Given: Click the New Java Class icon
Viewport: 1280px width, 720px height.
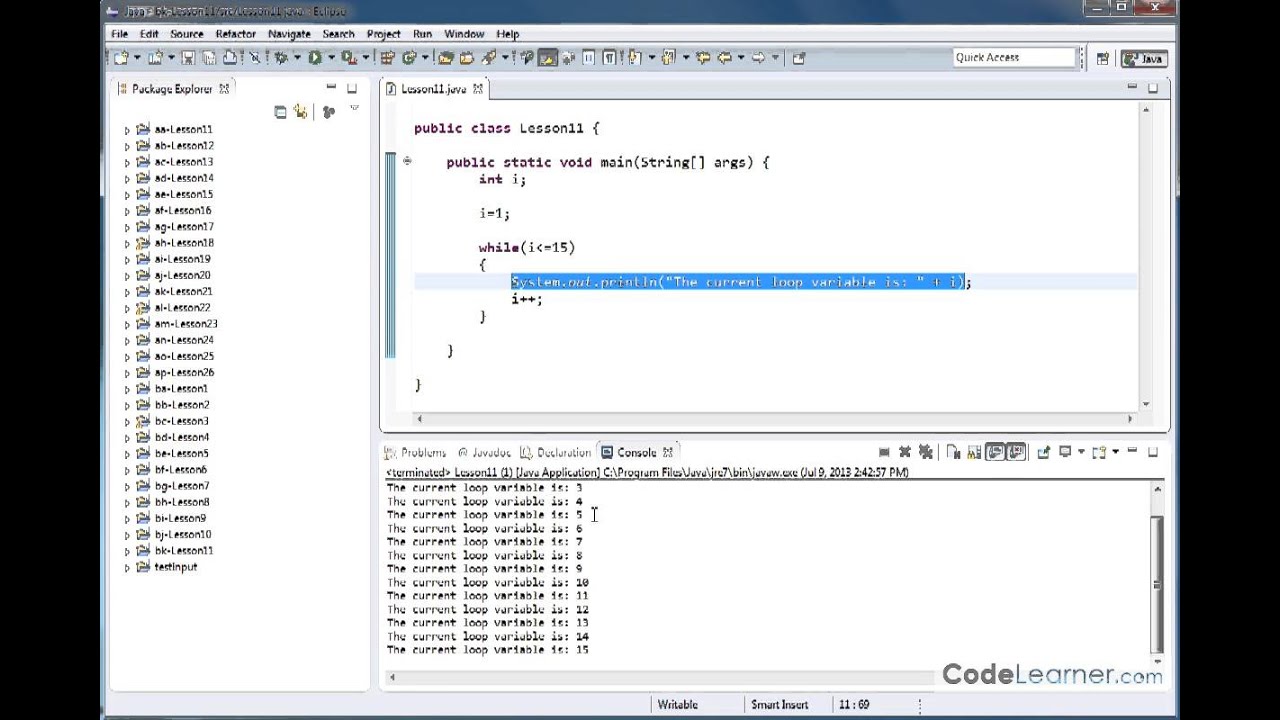Looking at the screenshot, I should coord(408,58).
